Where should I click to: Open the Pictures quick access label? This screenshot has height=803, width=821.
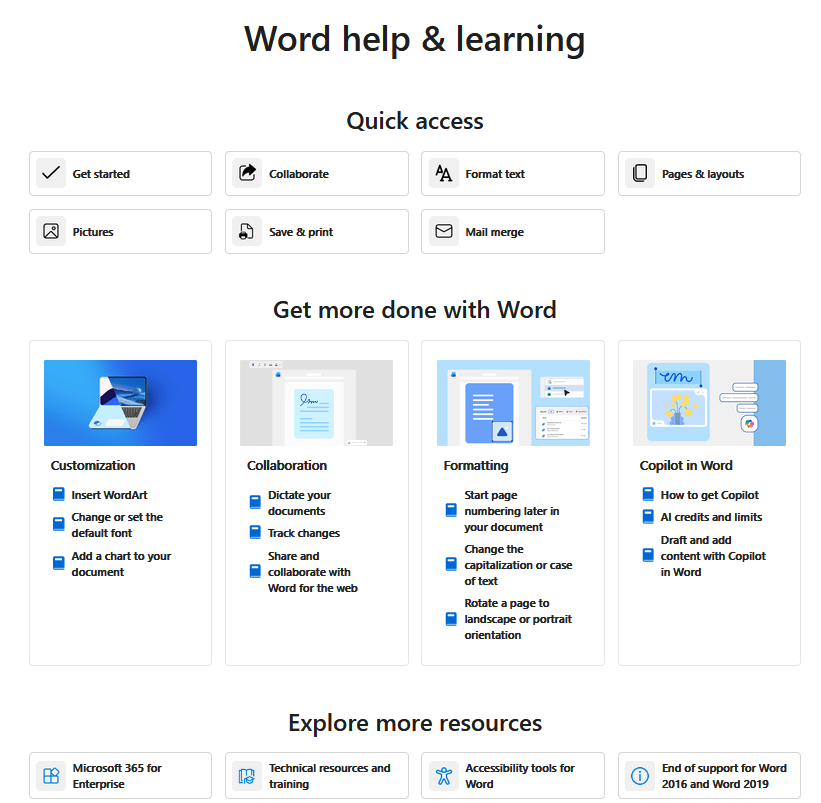tap(93, 232)
